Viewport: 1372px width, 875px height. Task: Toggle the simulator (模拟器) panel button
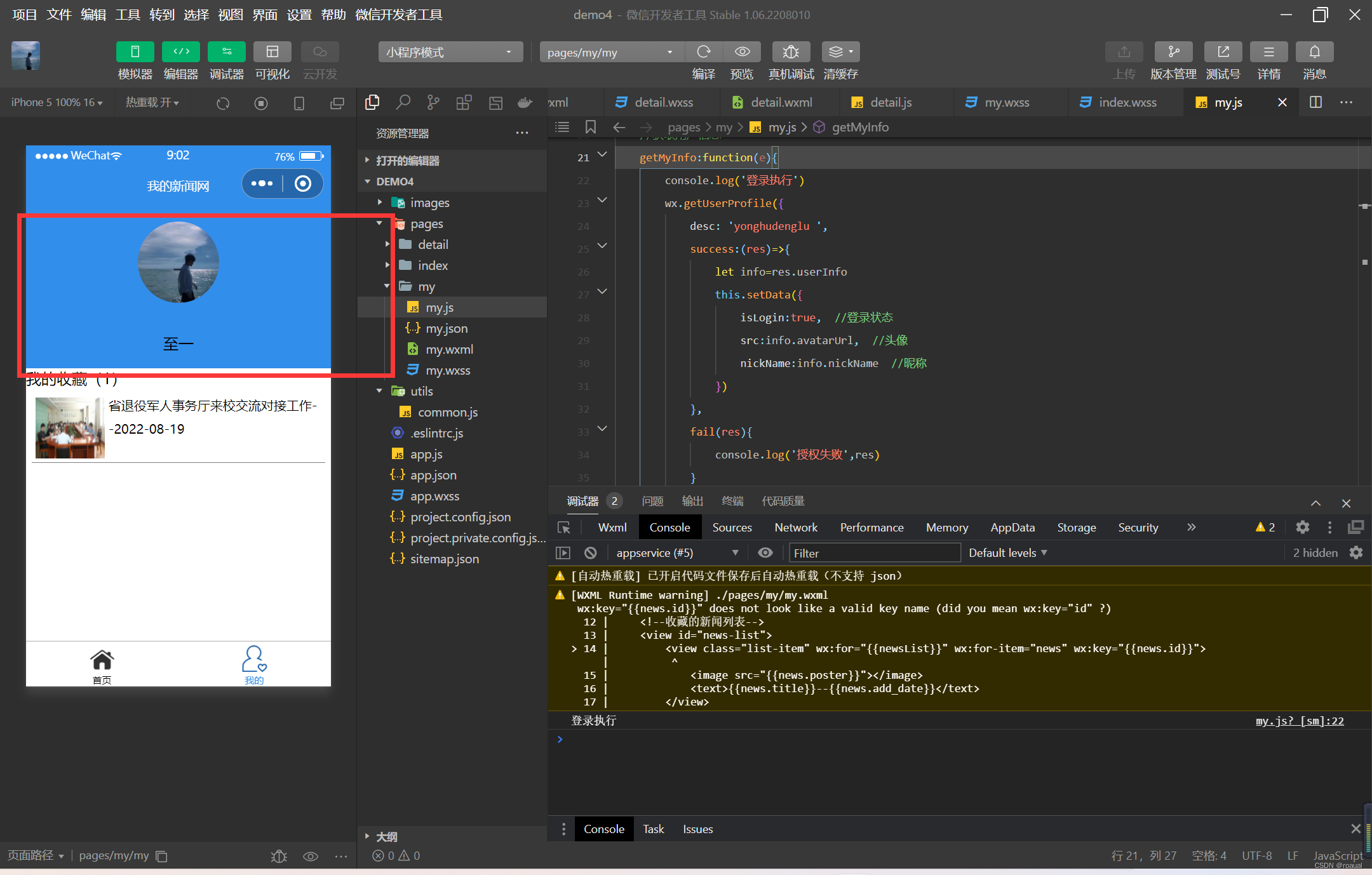[135, 52]
